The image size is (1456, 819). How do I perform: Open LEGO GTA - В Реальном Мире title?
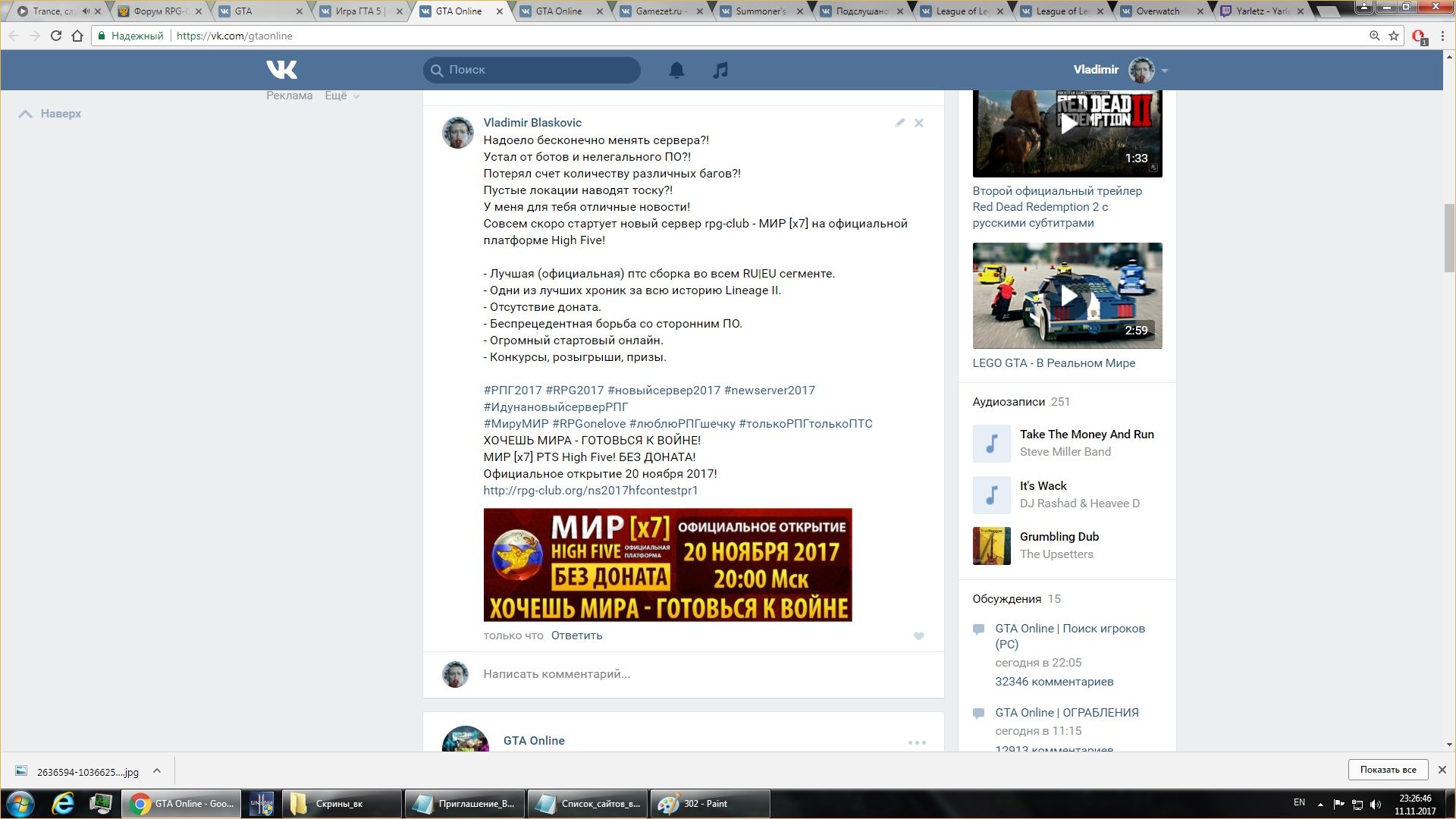pos(1053,363)
